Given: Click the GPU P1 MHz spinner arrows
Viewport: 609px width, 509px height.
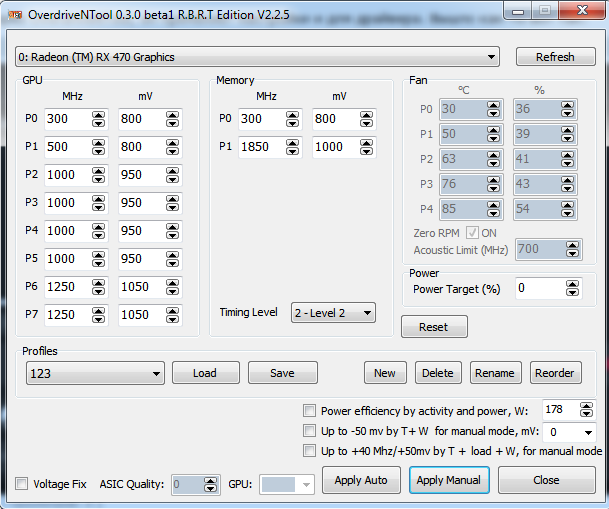Looking at the screenshot, I should click(99, 147).
